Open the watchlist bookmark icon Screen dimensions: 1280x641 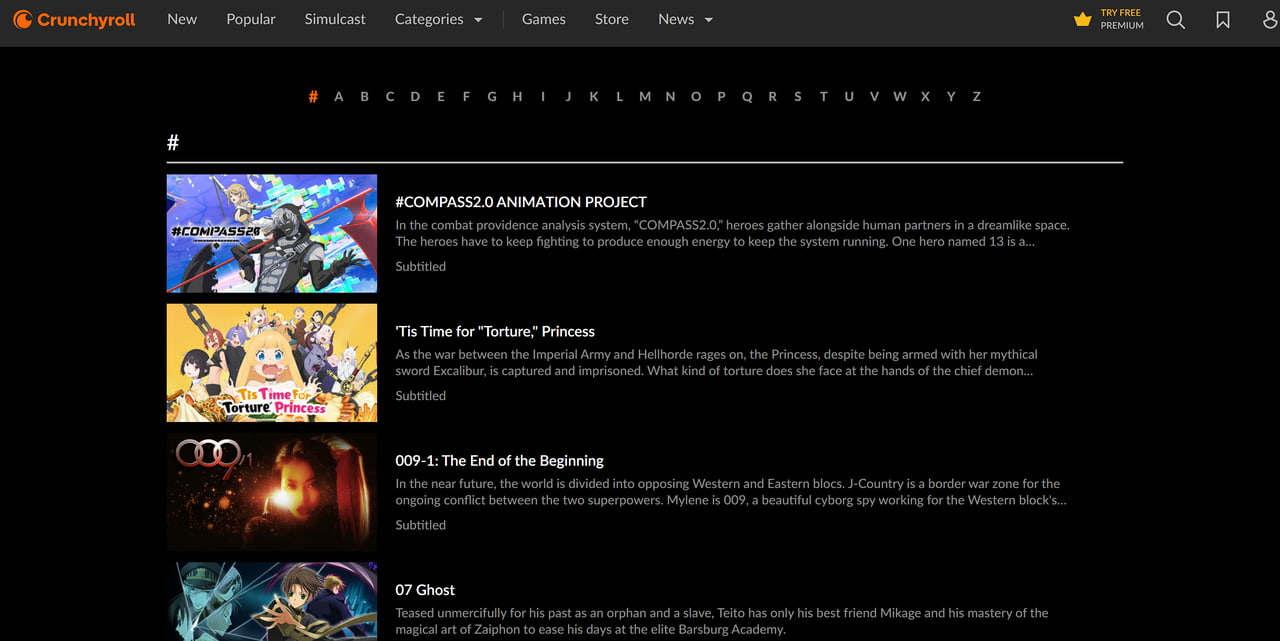pos(1223,19)
